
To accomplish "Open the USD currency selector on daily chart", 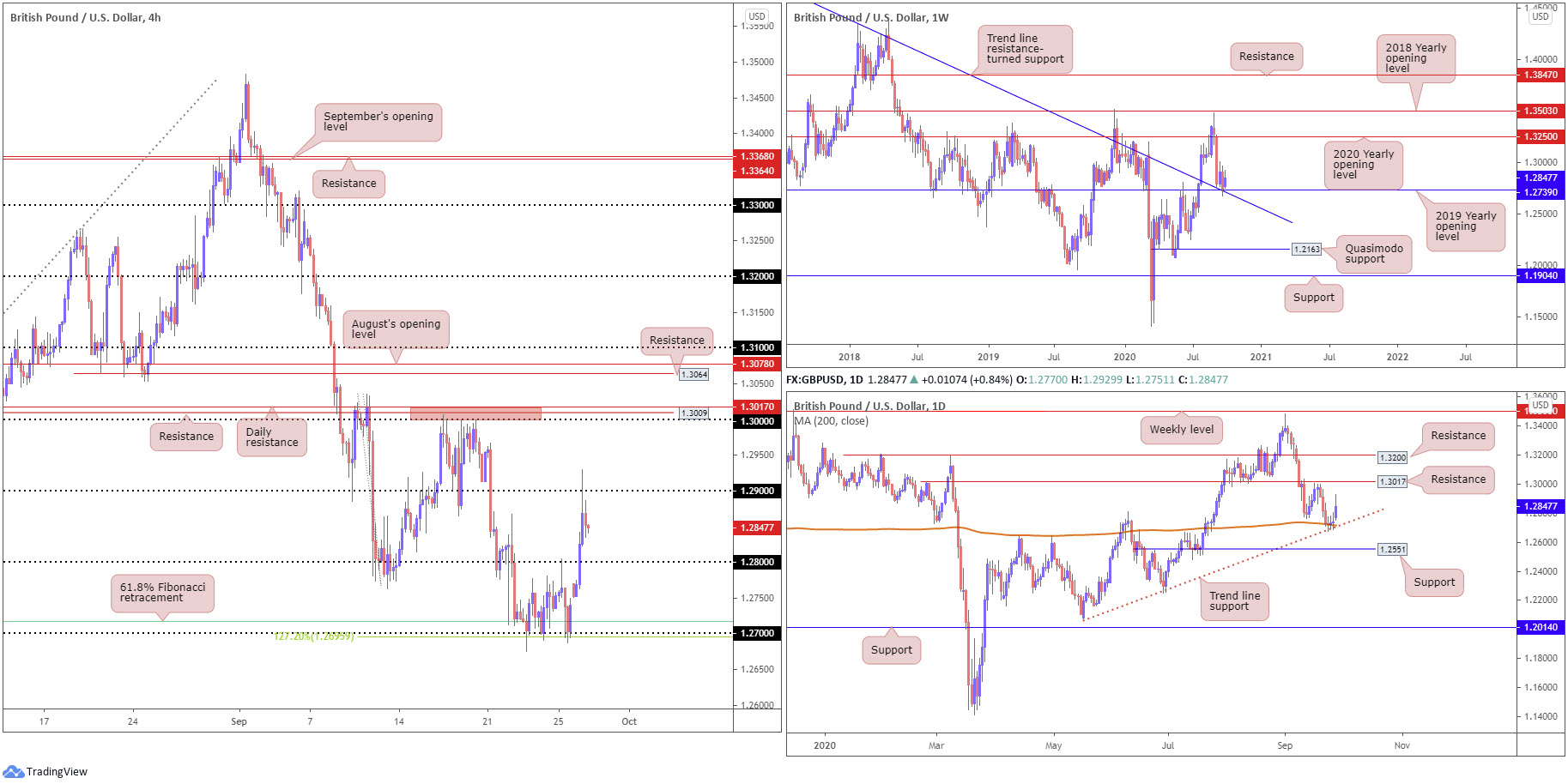I will [x=1541, y=405].
